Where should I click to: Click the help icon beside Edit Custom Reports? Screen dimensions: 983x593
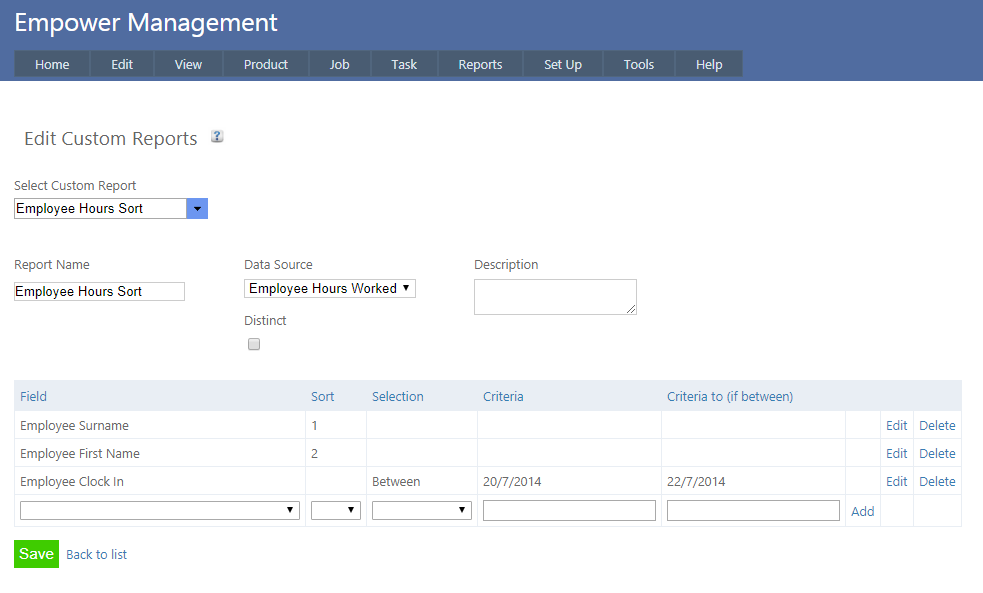pyautogui.click(x=217, y=137)
